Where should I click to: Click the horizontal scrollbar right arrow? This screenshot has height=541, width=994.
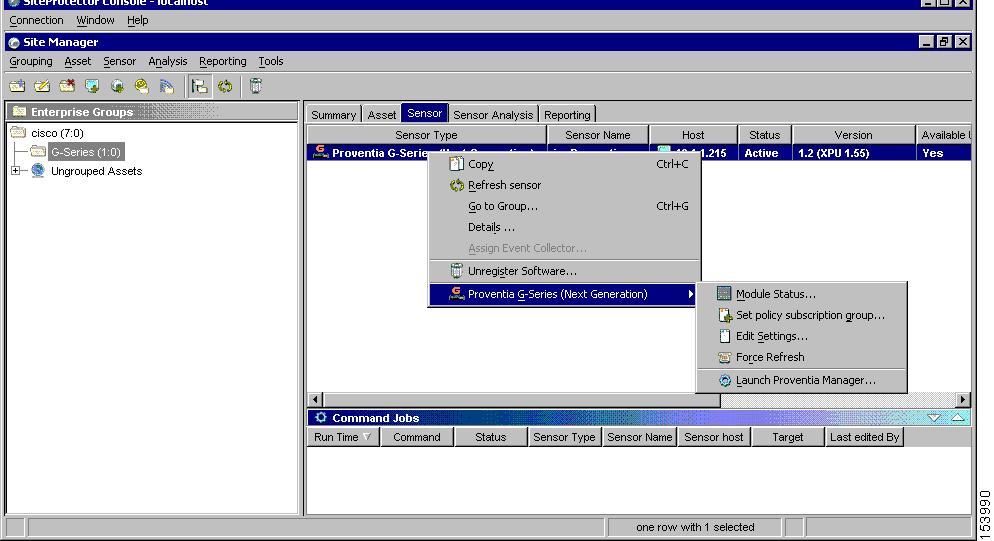(963, 400)
